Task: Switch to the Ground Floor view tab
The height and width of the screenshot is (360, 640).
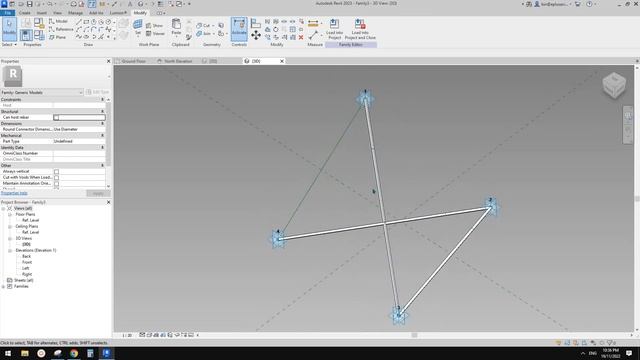Action: click(133, 61)
